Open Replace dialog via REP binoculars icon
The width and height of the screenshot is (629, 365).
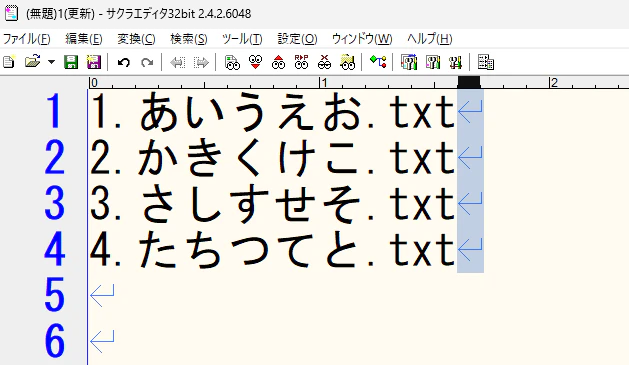301,62
